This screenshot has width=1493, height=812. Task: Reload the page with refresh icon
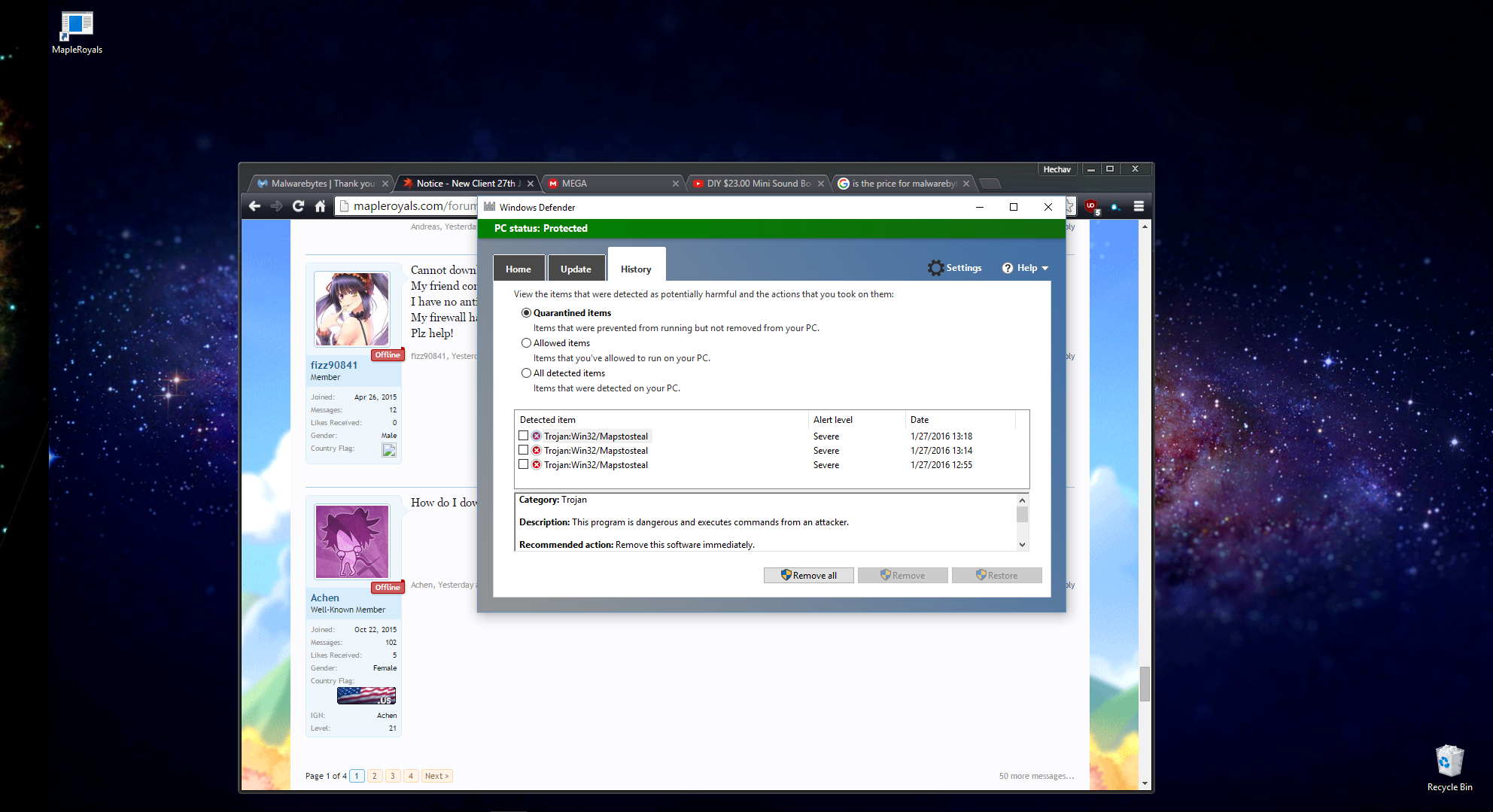coord(298,205)
